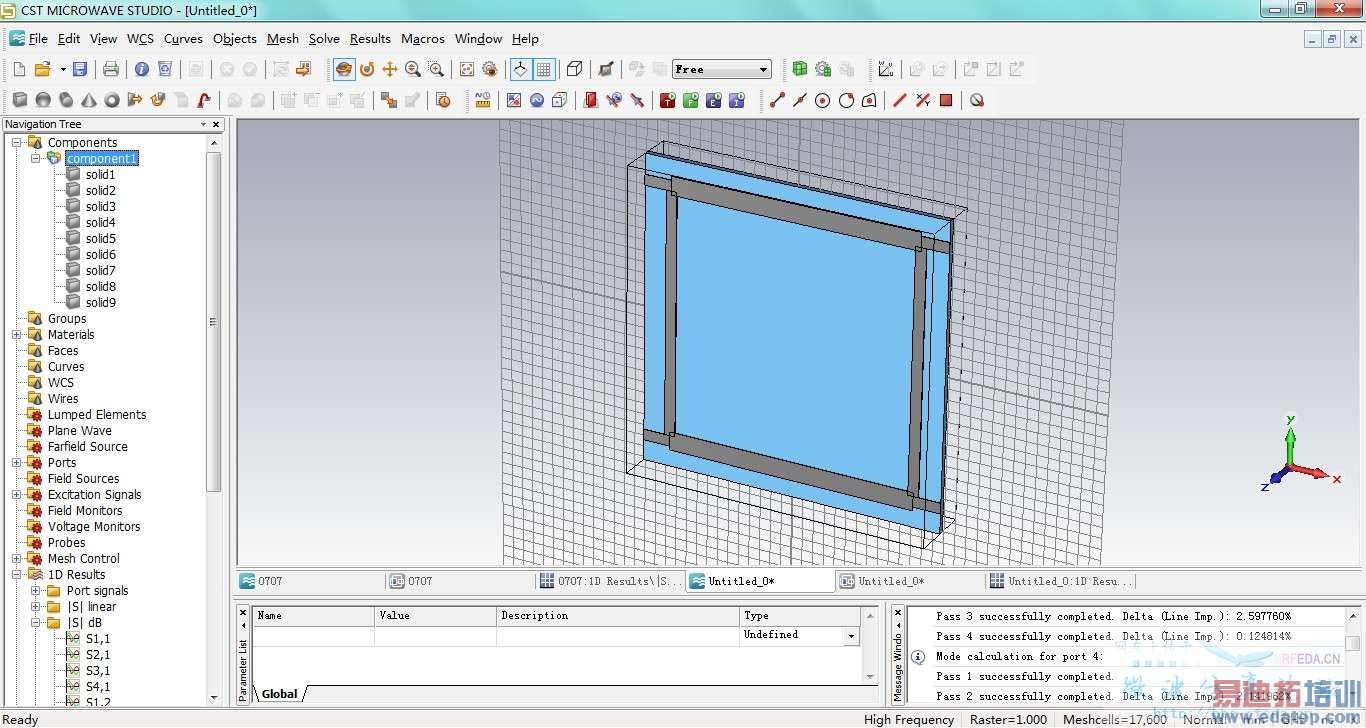Create a Sphere solid
This screenshot has width=1366, height=728.
point(43,100)
